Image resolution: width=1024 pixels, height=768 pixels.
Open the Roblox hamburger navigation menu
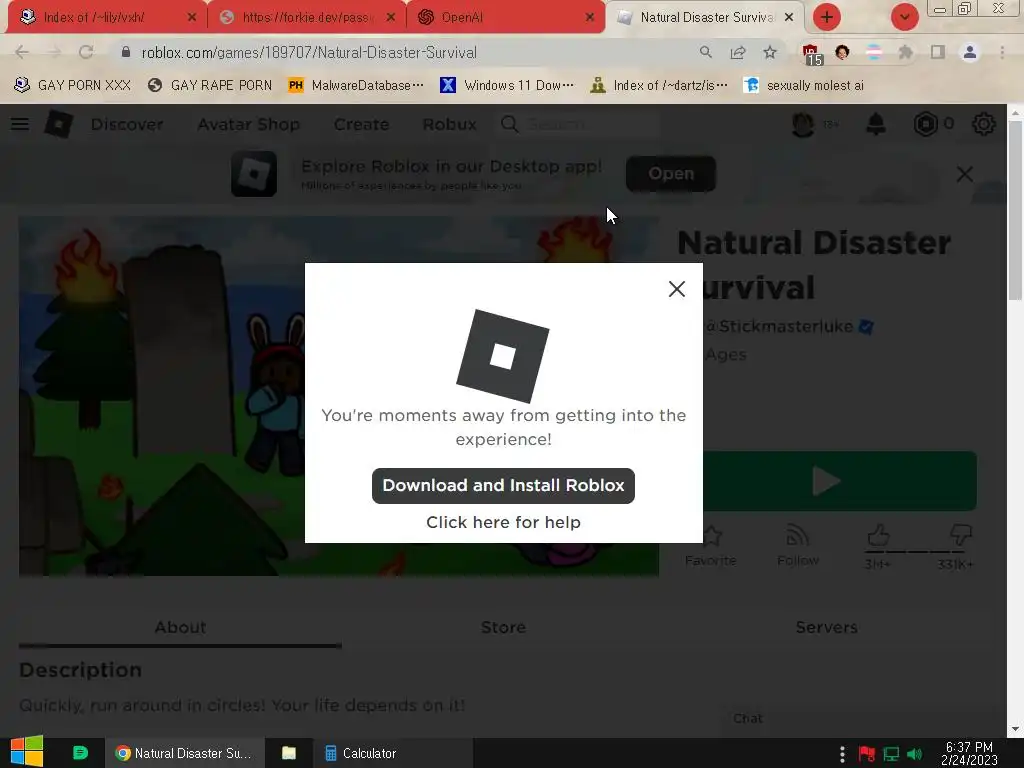pyautogui.click(x=20, y=124)
